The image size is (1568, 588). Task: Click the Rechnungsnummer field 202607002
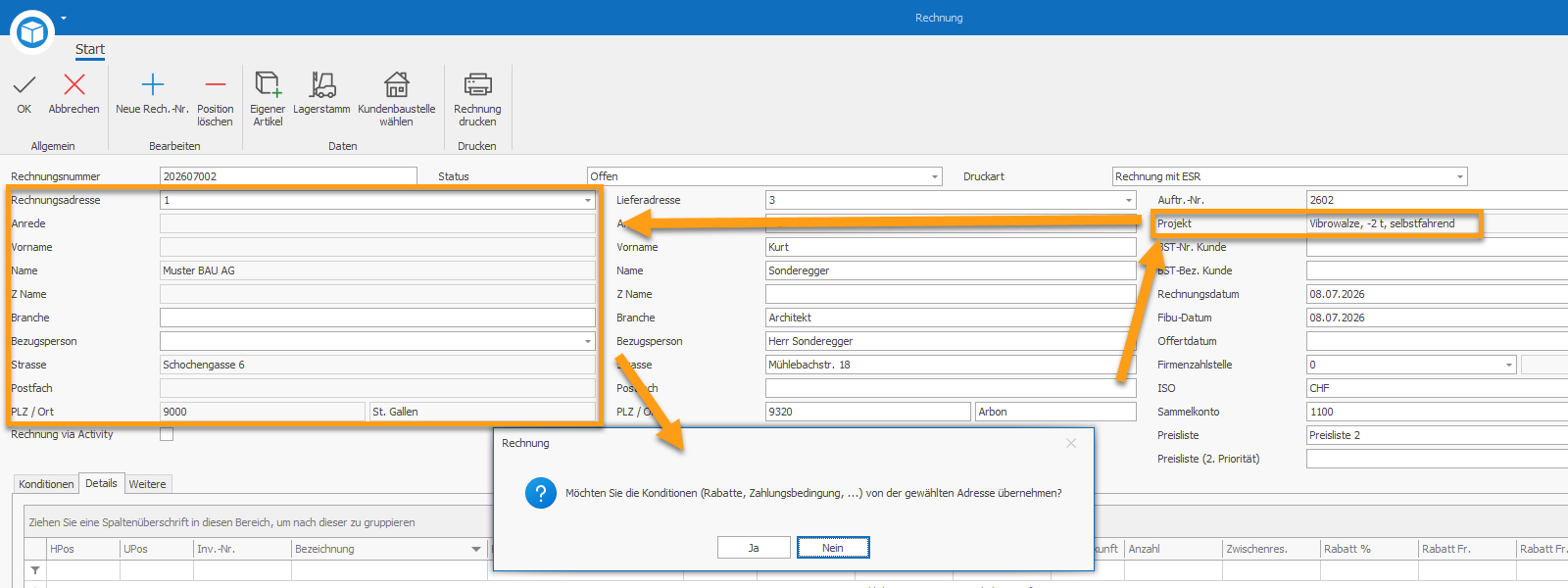[x=288, y=176]
